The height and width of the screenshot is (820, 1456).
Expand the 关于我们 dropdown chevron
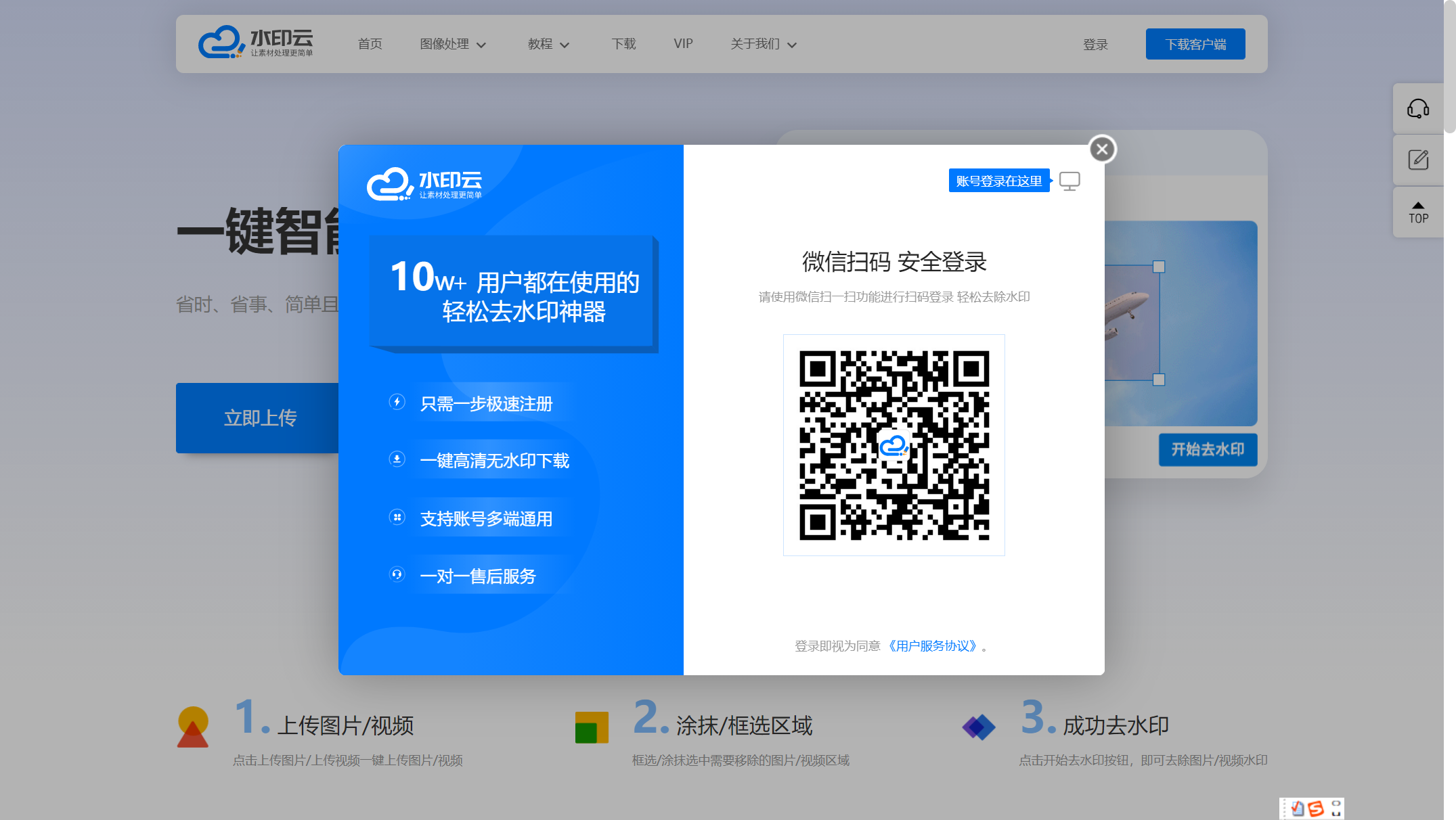point(792,45)
